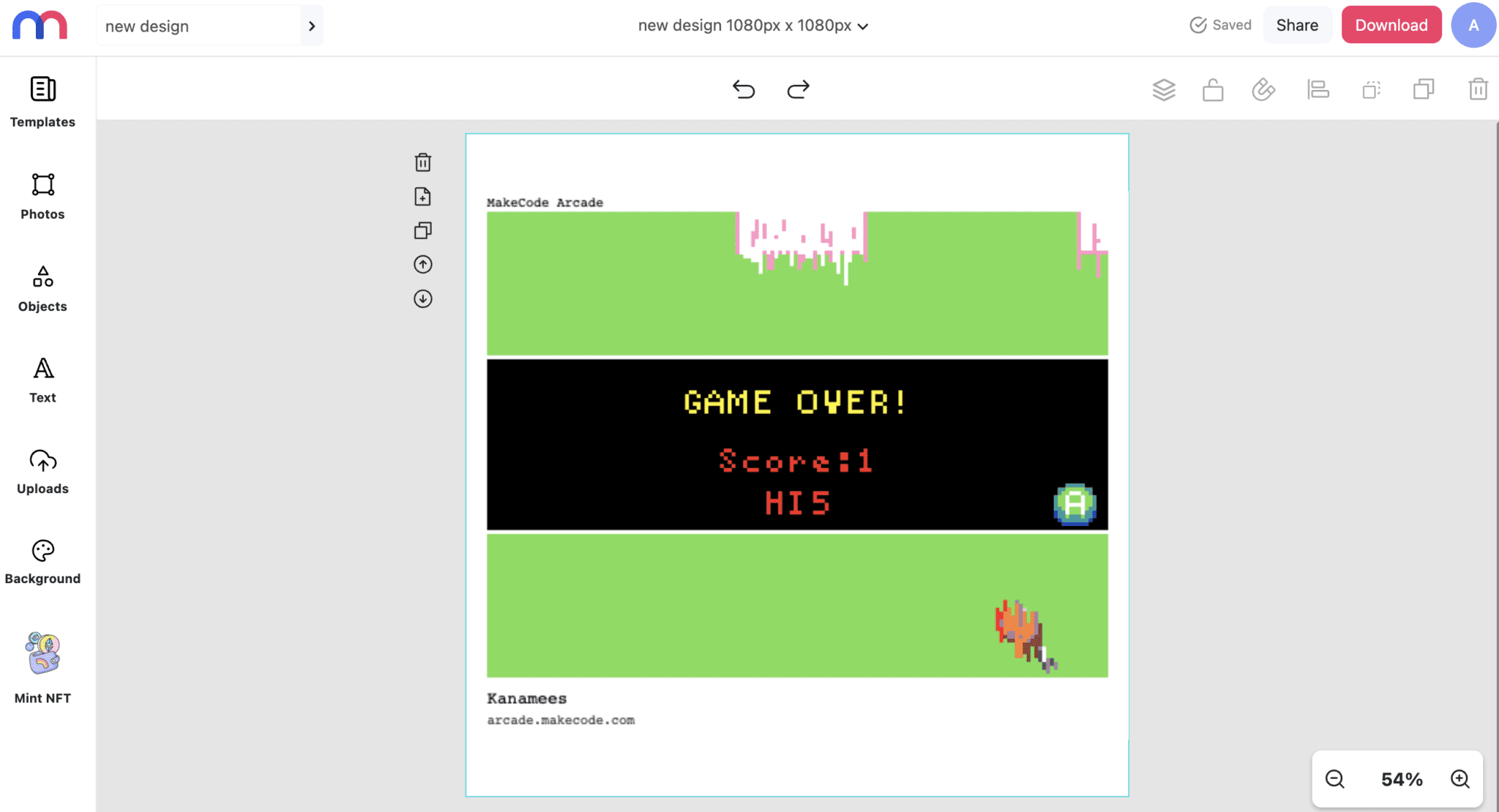Add a new page below the canvas

pos(422,196)
